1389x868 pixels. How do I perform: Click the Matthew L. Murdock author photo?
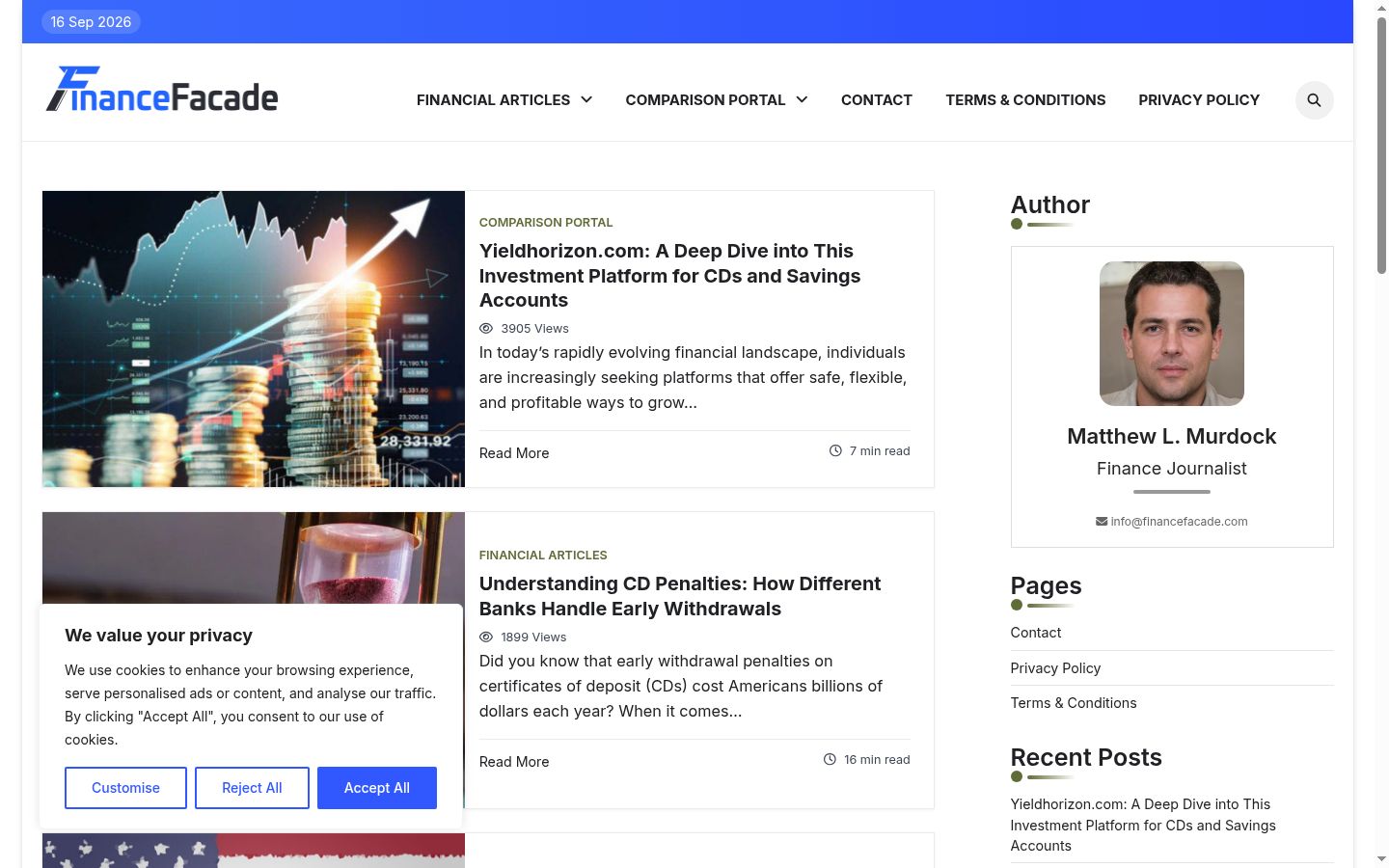1172,334
